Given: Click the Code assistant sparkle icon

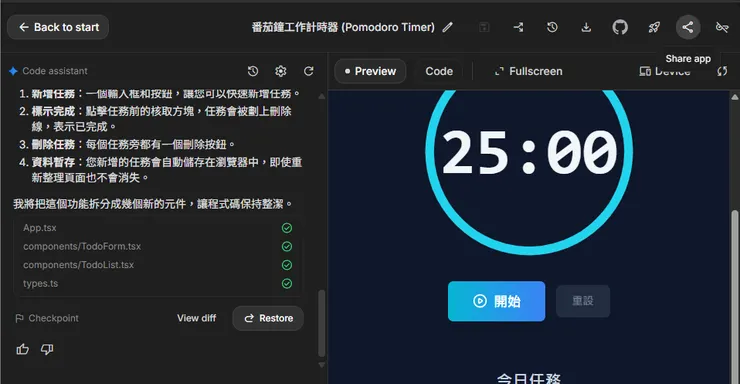Looking at the screenshot, I should point(13,71).
